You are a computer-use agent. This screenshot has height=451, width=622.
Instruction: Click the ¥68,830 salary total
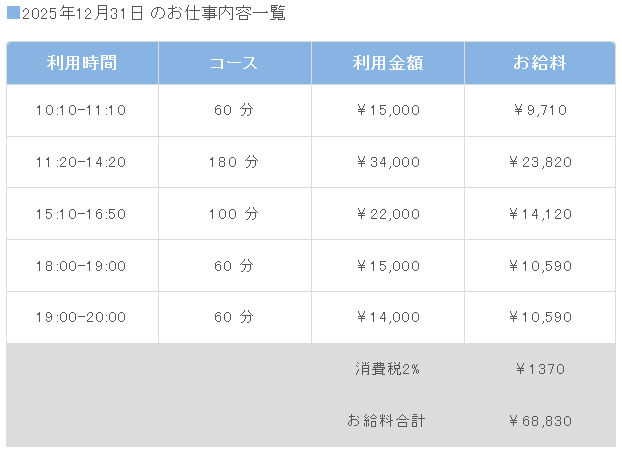pyautogui.click(x=540, y=421)
